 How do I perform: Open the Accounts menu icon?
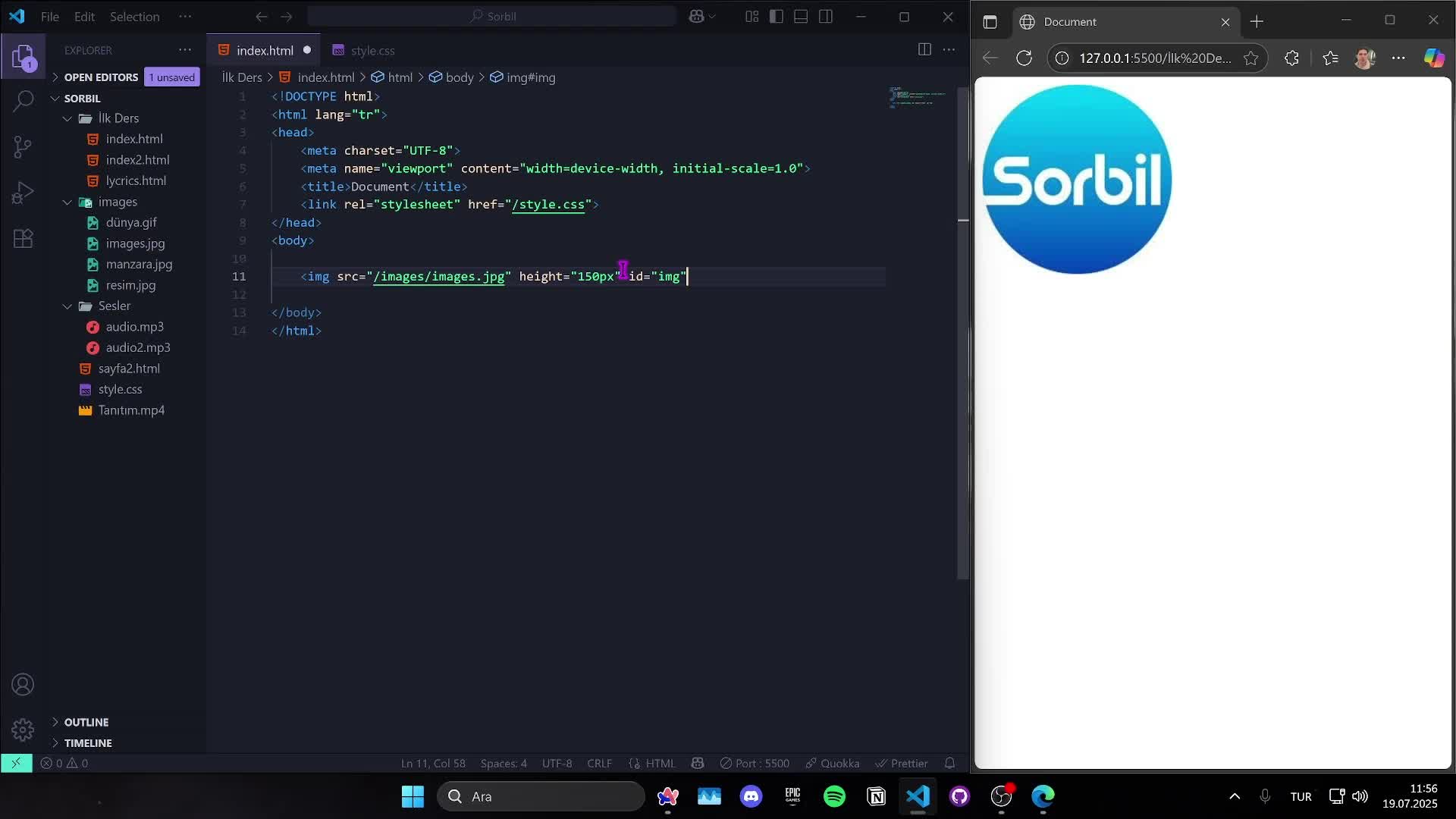pos(23,685)
